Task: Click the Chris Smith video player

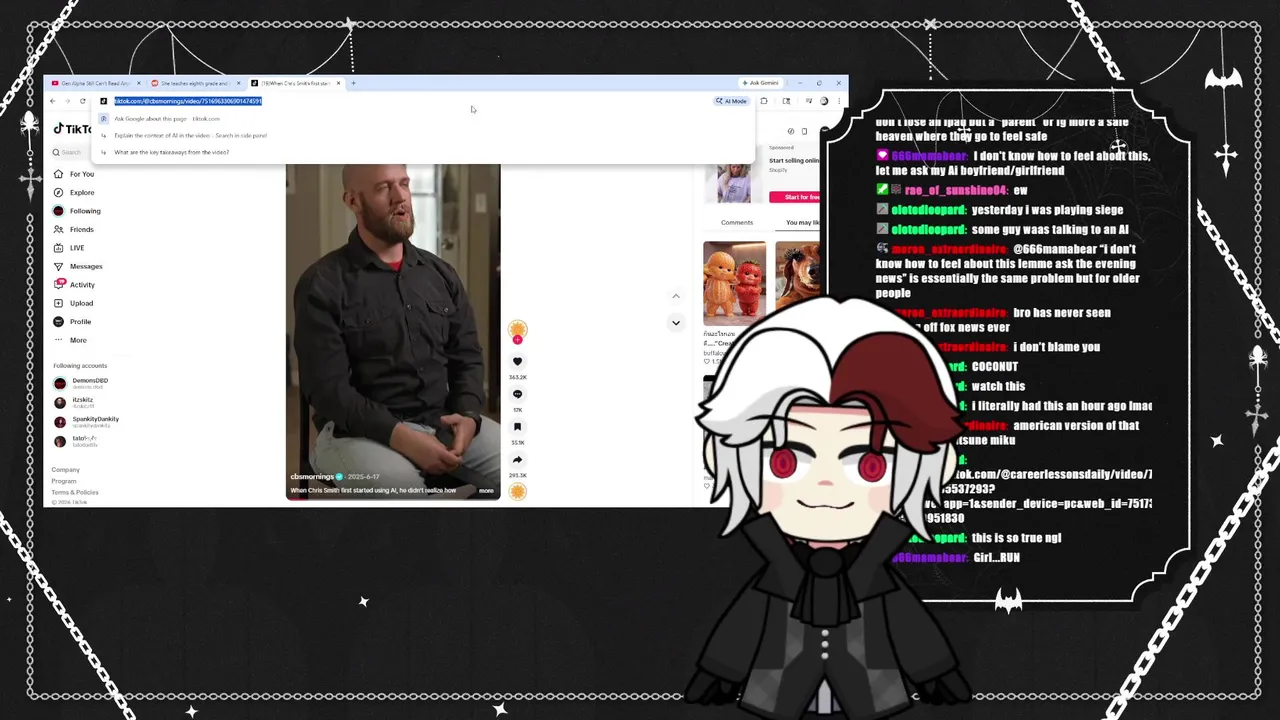Action: point(393,330)
